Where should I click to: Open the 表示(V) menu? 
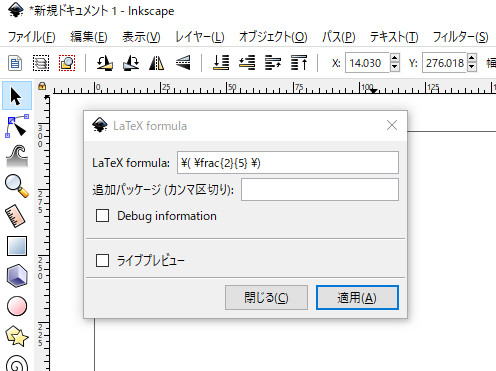[141, 37]
